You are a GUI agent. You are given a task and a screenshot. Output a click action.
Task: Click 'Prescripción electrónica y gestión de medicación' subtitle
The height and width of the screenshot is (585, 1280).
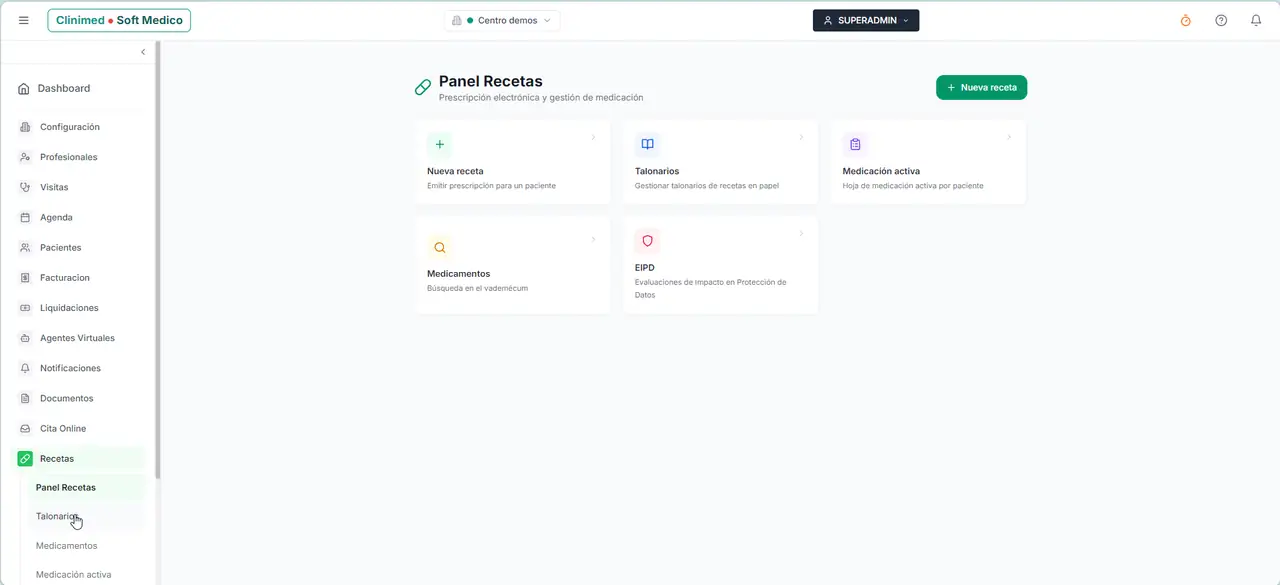point(541,98)
